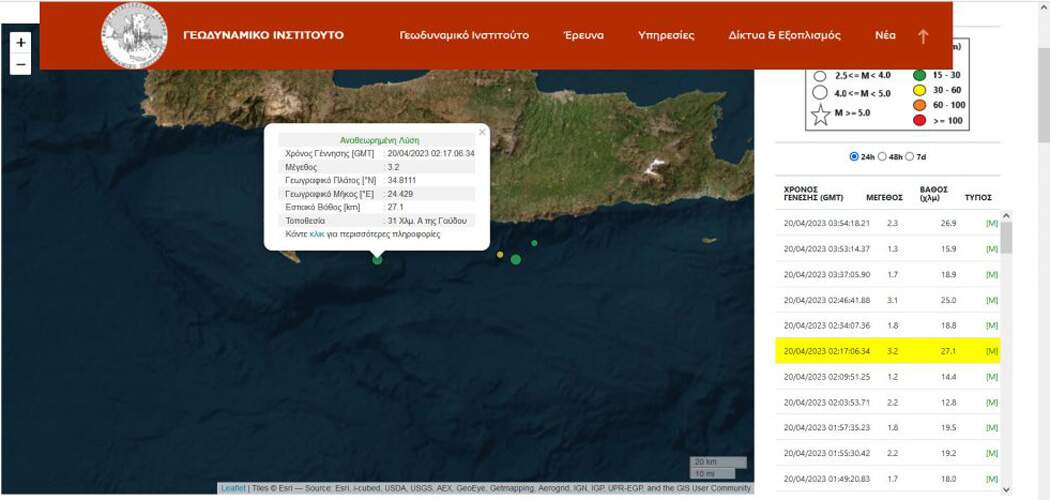Open the Γεωδυναμικό Ινστιτούτο menu
The width and height of the screenshot is (1050, 500).
point(464,36)
